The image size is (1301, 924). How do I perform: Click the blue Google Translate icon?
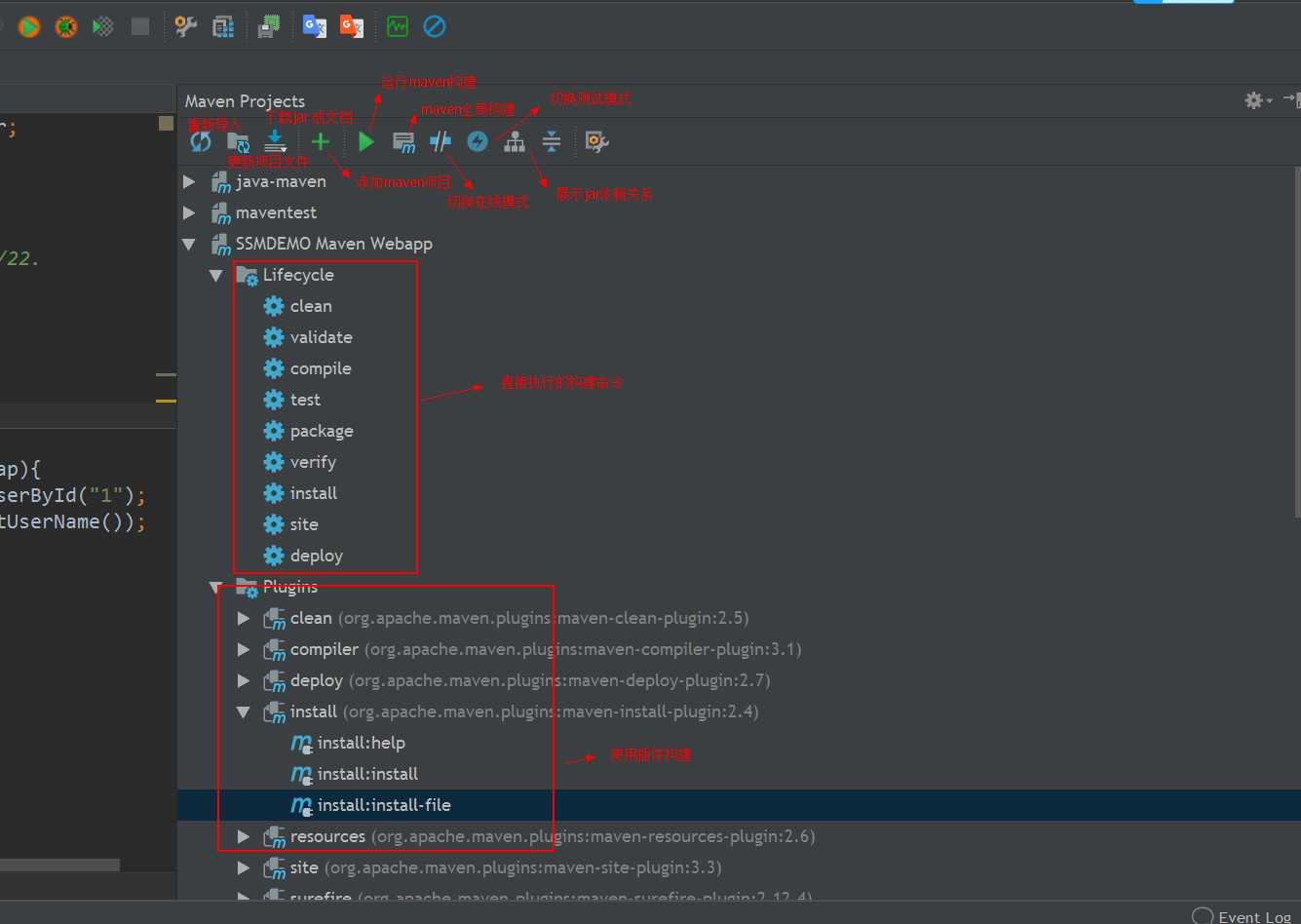pos(314,26)
